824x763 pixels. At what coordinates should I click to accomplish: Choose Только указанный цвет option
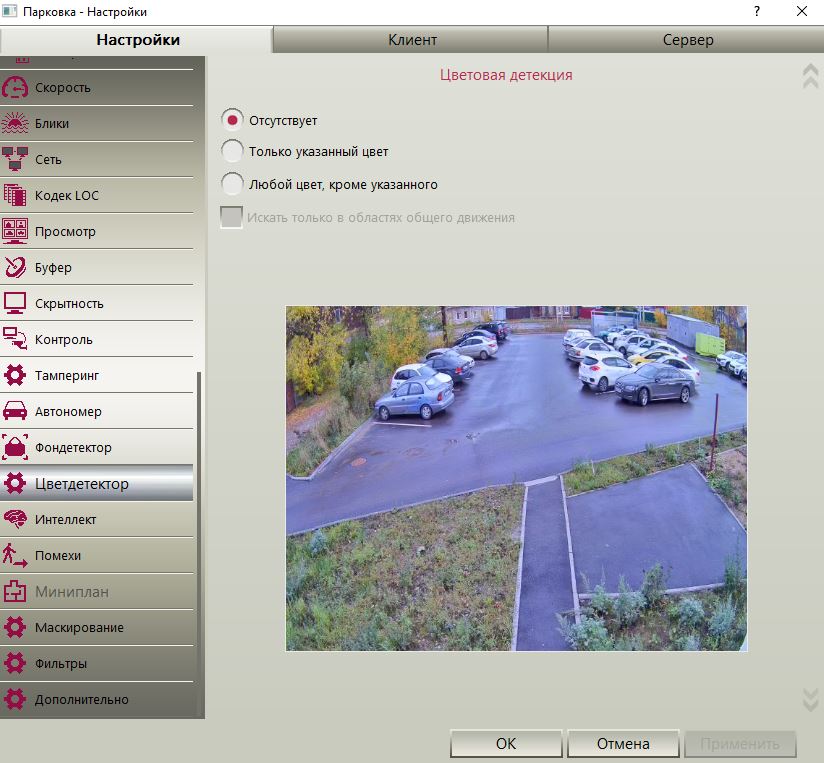(232, 151)
